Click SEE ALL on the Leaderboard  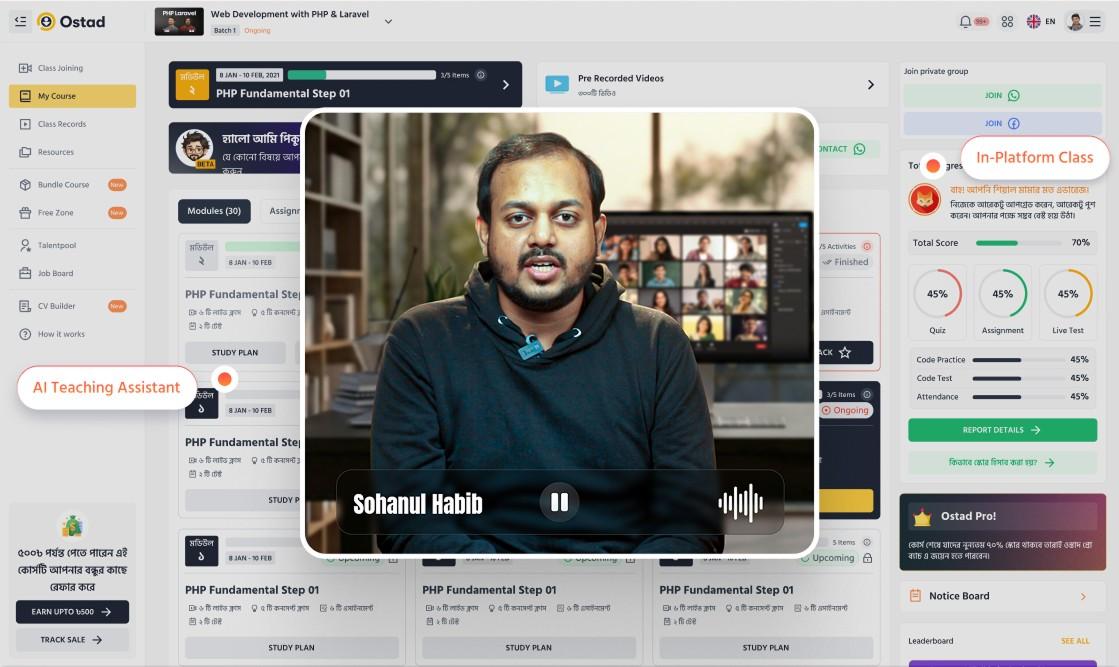click(x=1075, y=641)
